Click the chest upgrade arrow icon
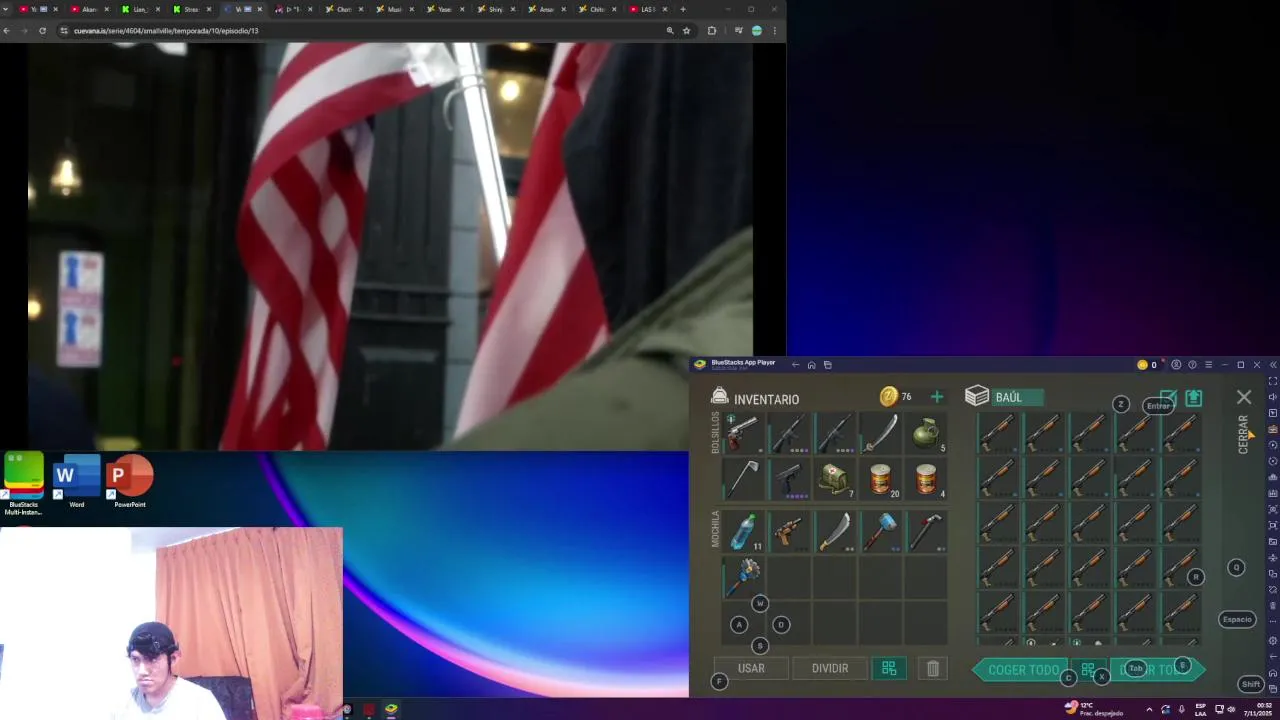The image size is (1280, 720). click(x=1194, y=398)
